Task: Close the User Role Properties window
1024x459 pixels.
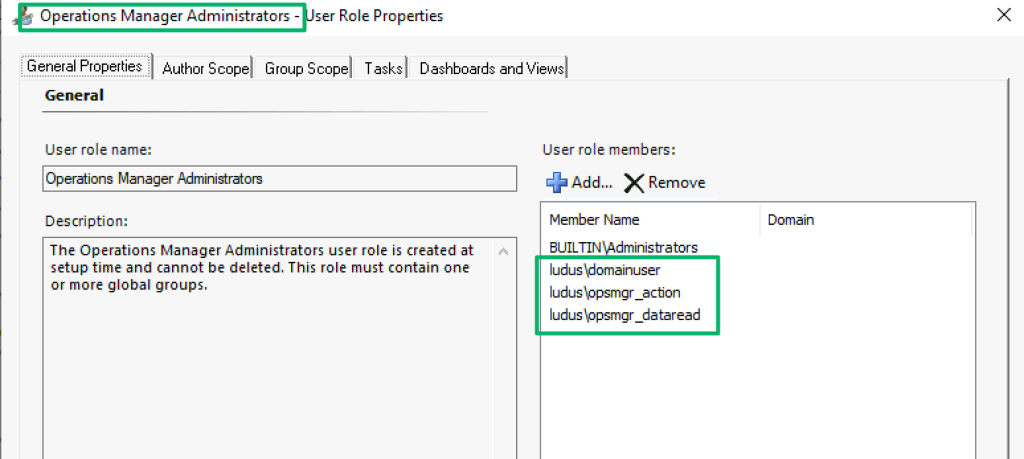Action: tap(1003, 15)
